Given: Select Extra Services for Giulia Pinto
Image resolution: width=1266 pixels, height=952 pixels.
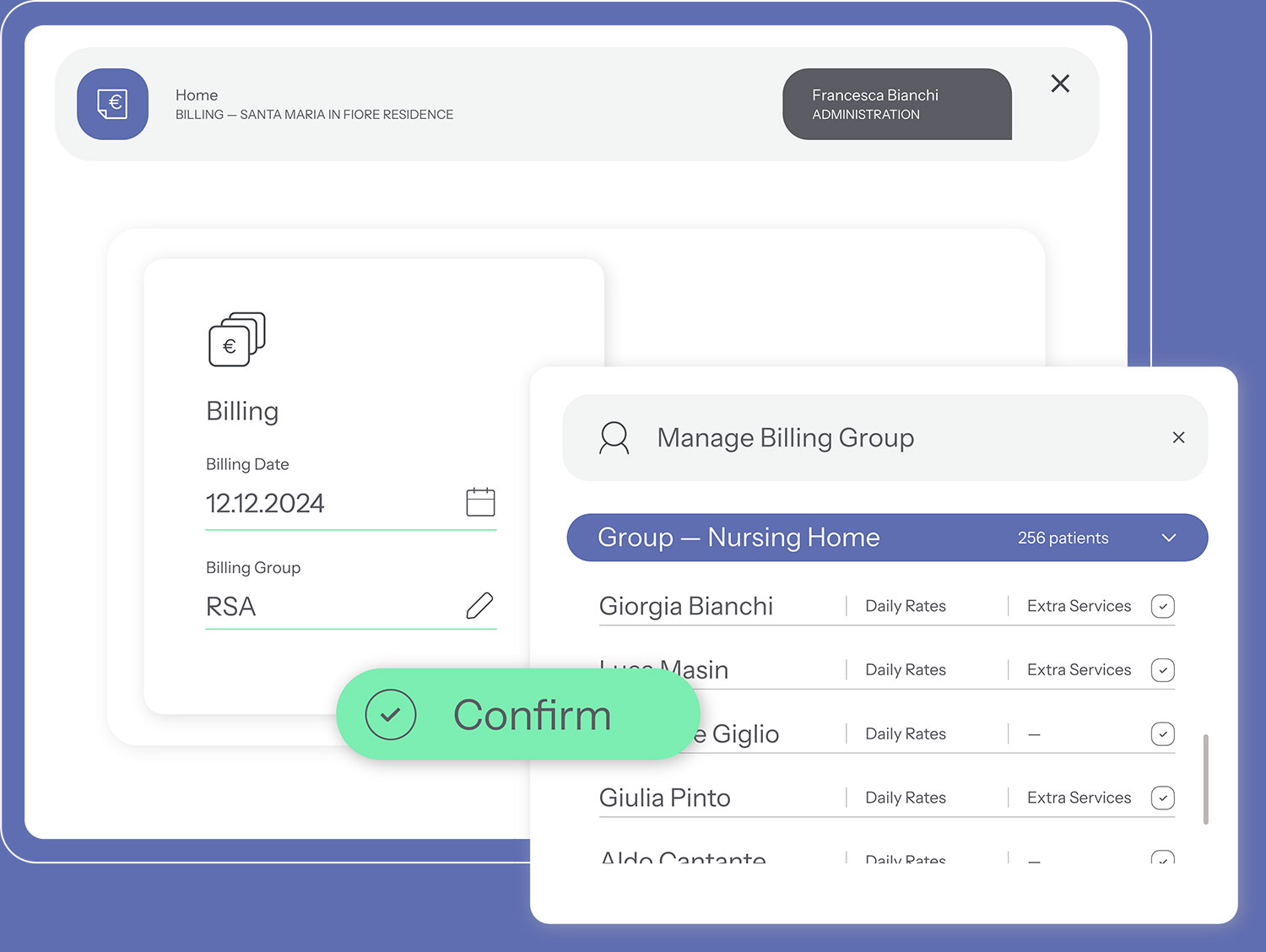Looking at the screenshot, I should pos(1078,798).
